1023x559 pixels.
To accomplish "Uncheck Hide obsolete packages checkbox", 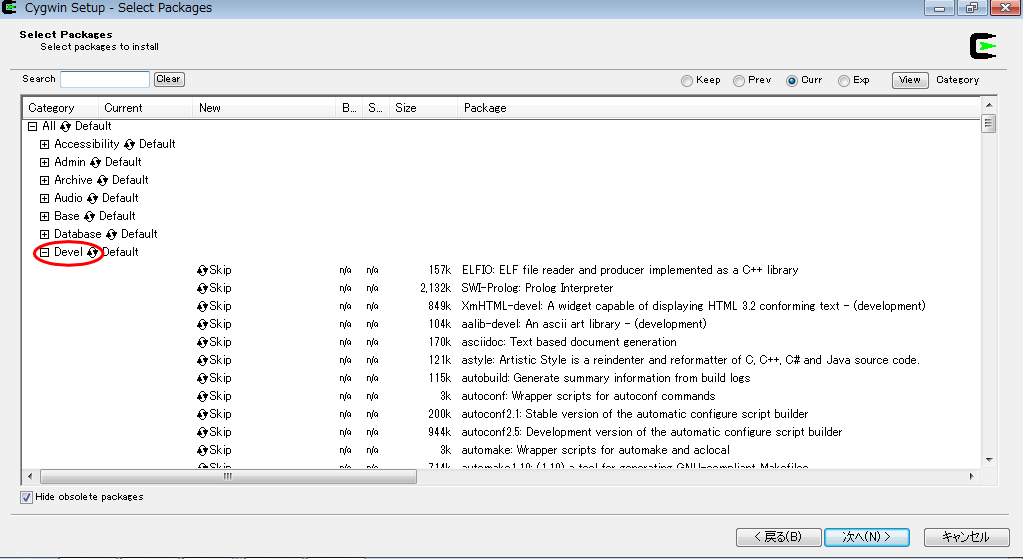I will pyautogui.click(x=26, y=498).
